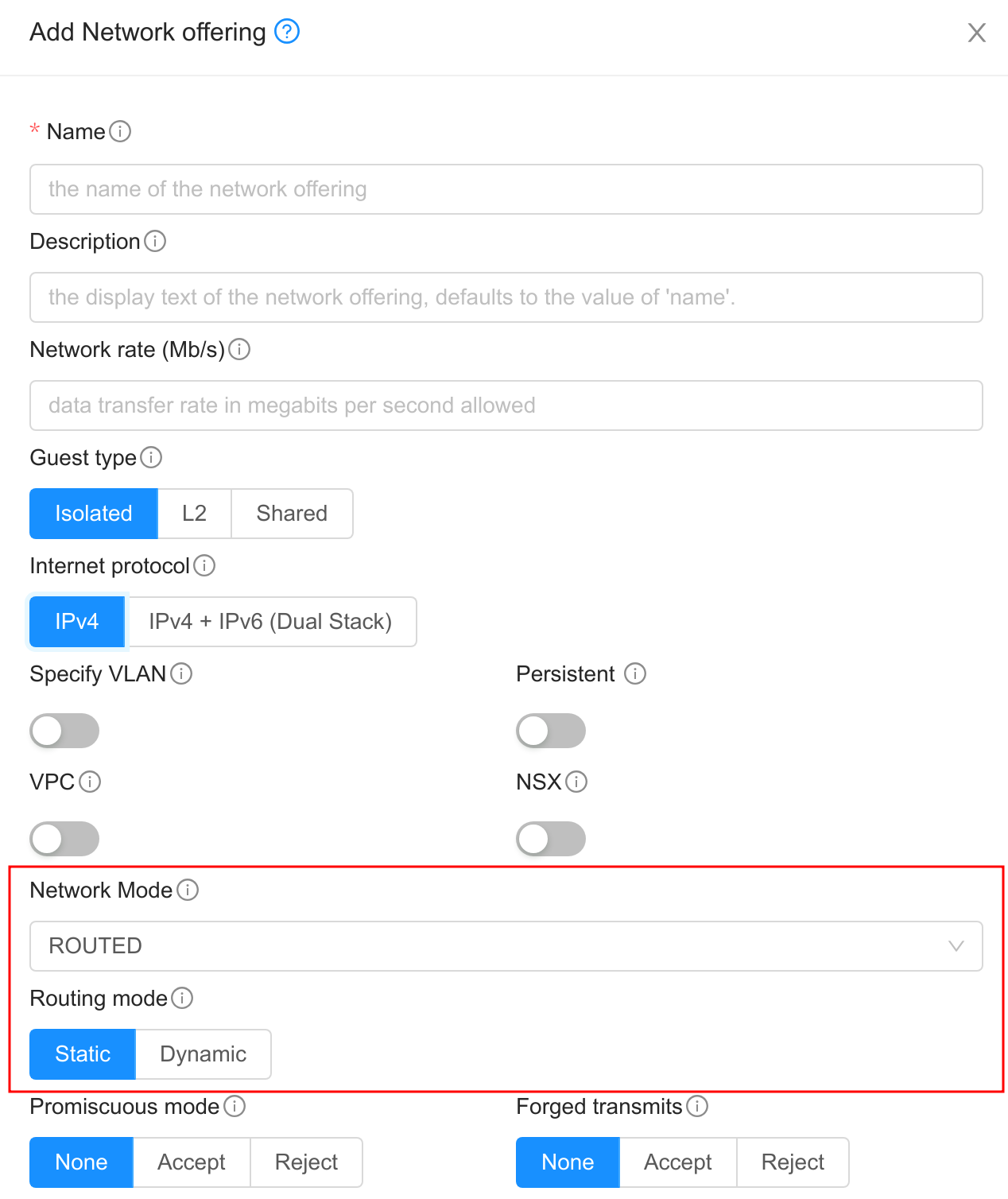Click the Guest type info icon
Screen dimensions: 1008x1199
[151, 458]
